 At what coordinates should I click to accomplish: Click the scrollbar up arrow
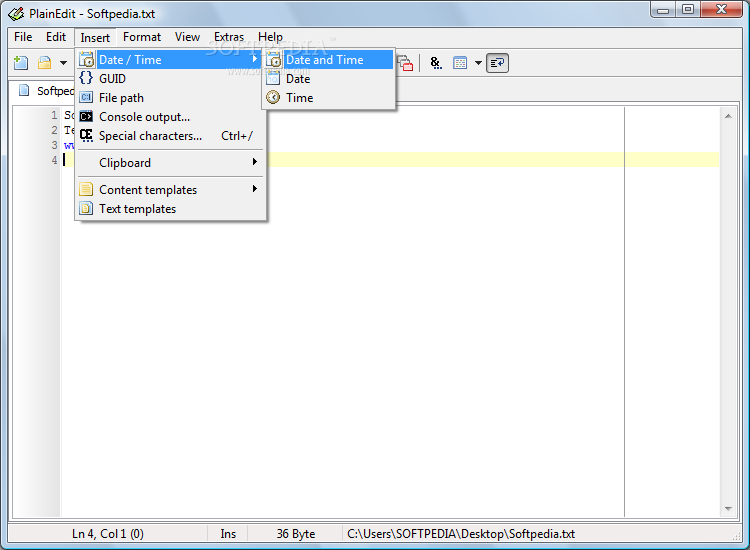click(728, 116)
